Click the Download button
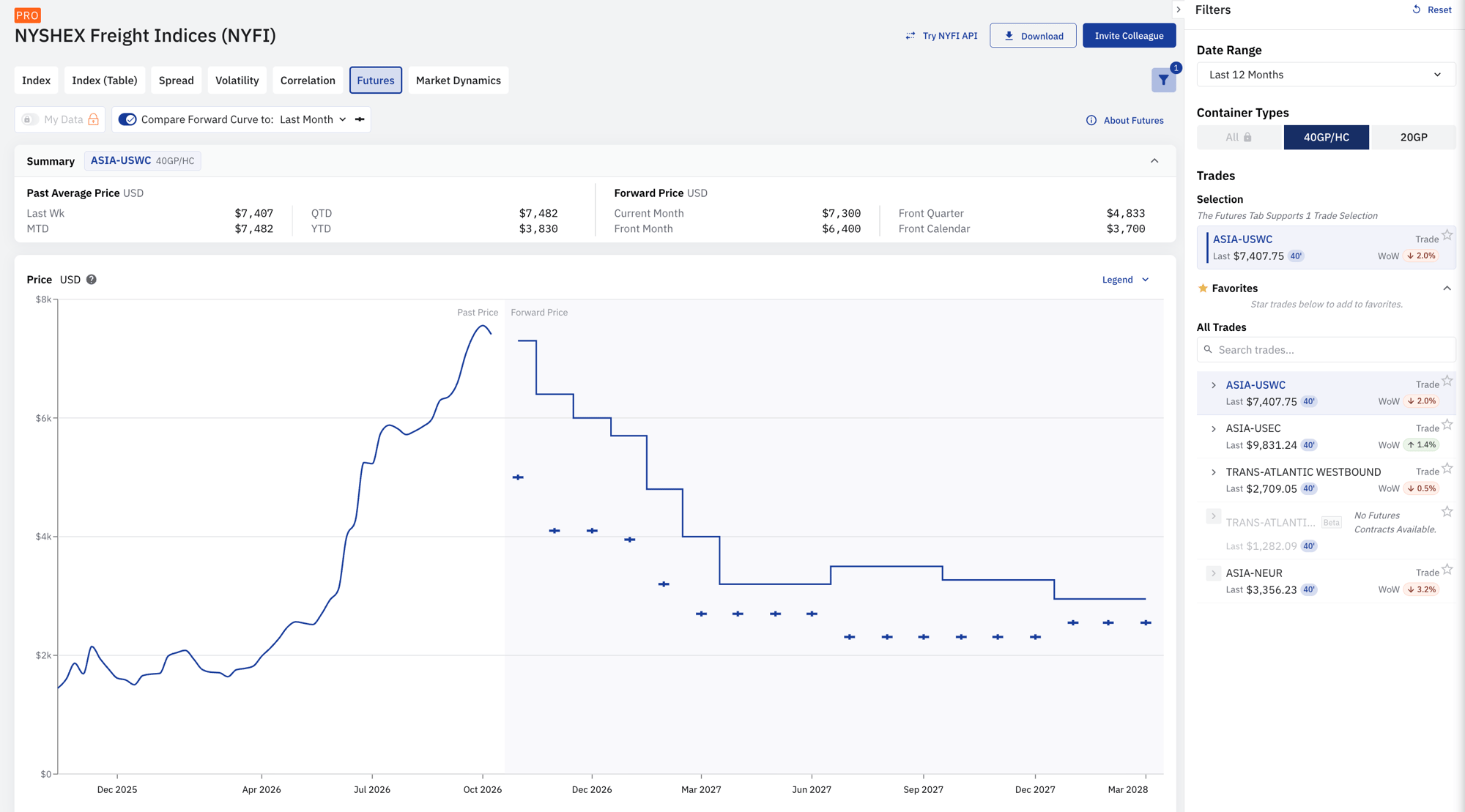The height and width of the screenshot is (812, 1465). click(x=1033, y=35)
